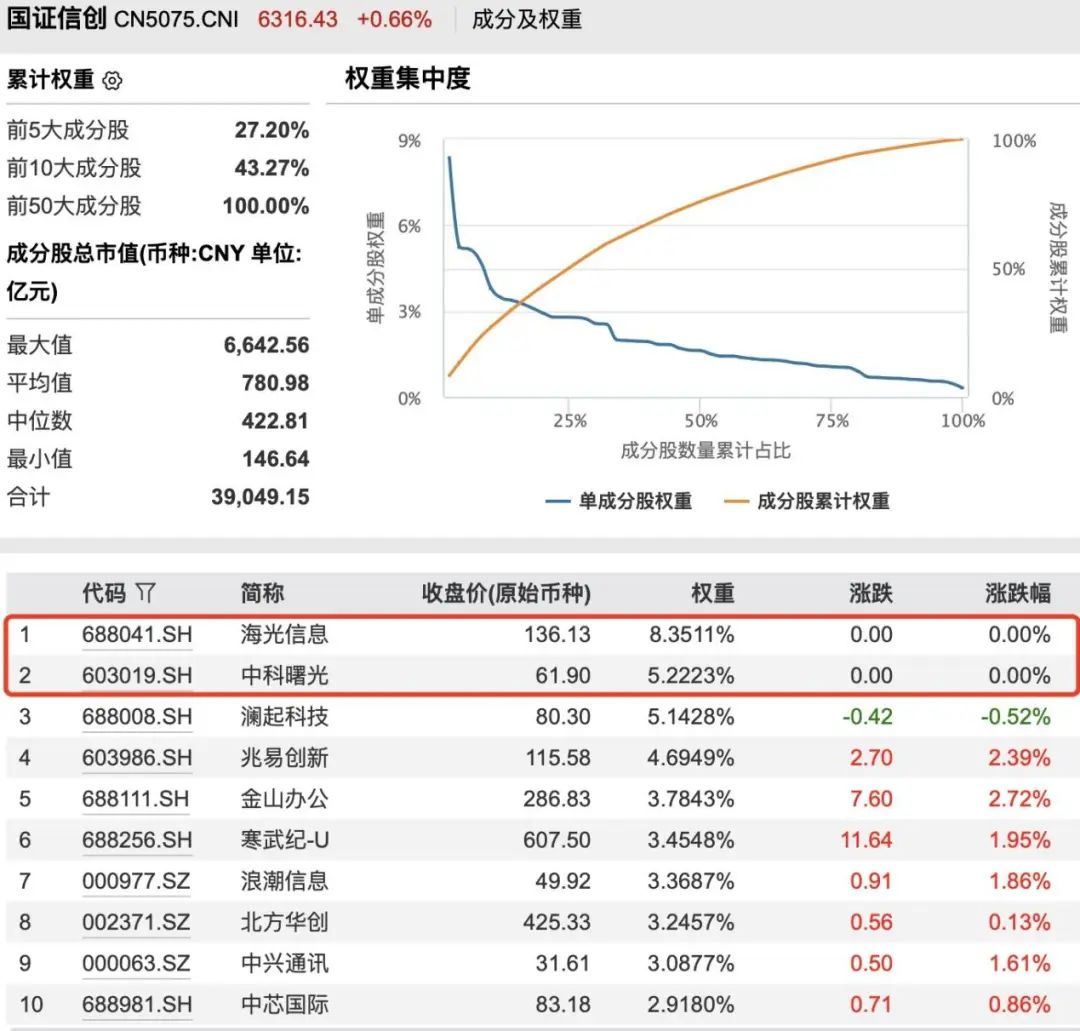Open stock code link 688981.SH
This screenshot has height=1031, width=1080.
click(137, 1004)
